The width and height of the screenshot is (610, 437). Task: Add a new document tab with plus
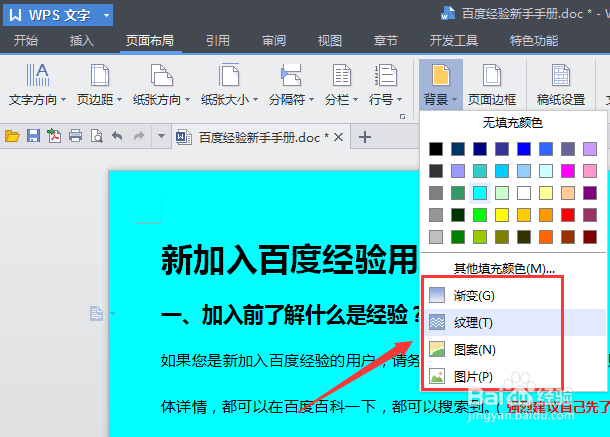[x=365, y=137]
